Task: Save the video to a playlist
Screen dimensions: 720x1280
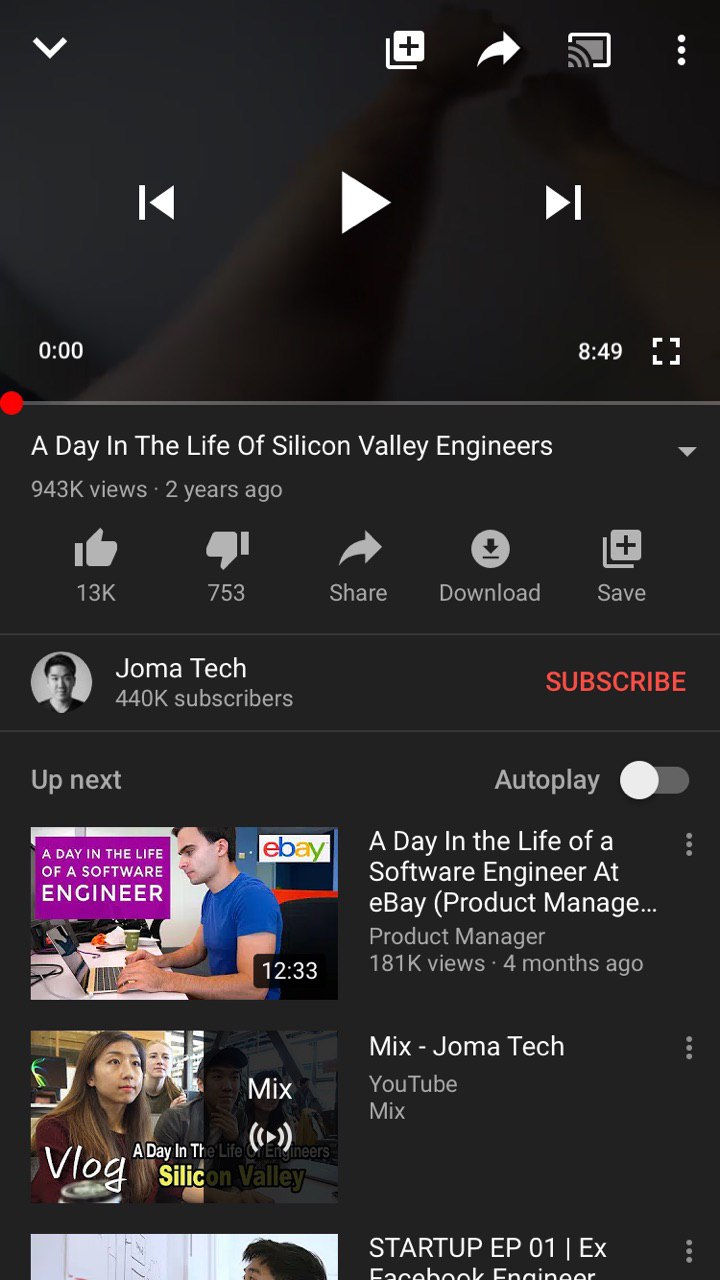Action: click(x=621, y=567)
